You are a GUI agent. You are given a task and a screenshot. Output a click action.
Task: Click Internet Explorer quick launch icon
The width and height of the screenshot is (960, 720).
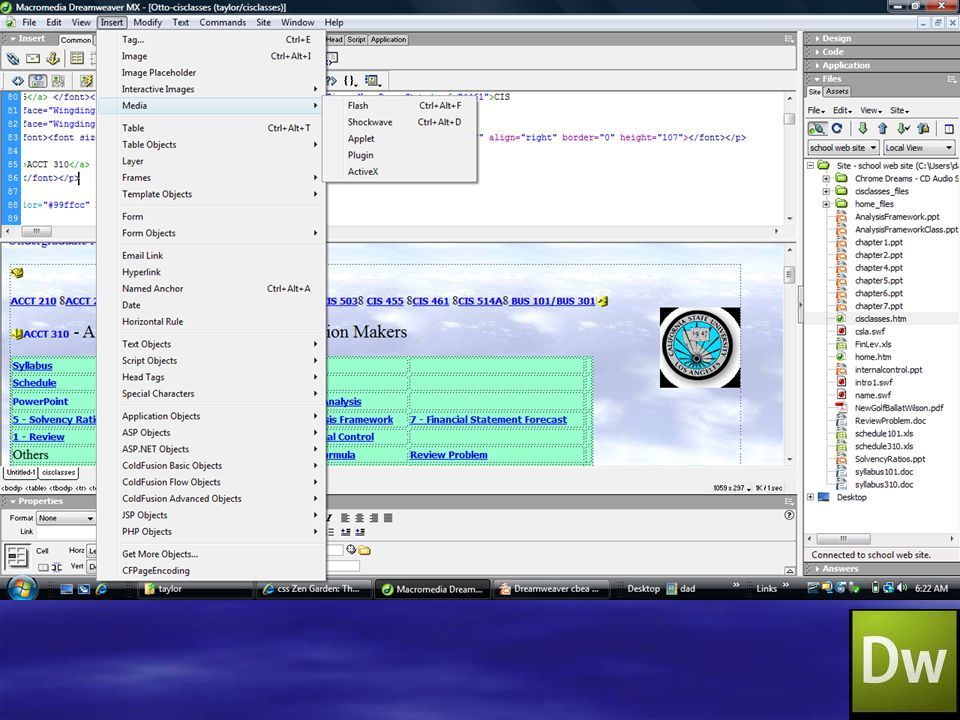point(101,588)
